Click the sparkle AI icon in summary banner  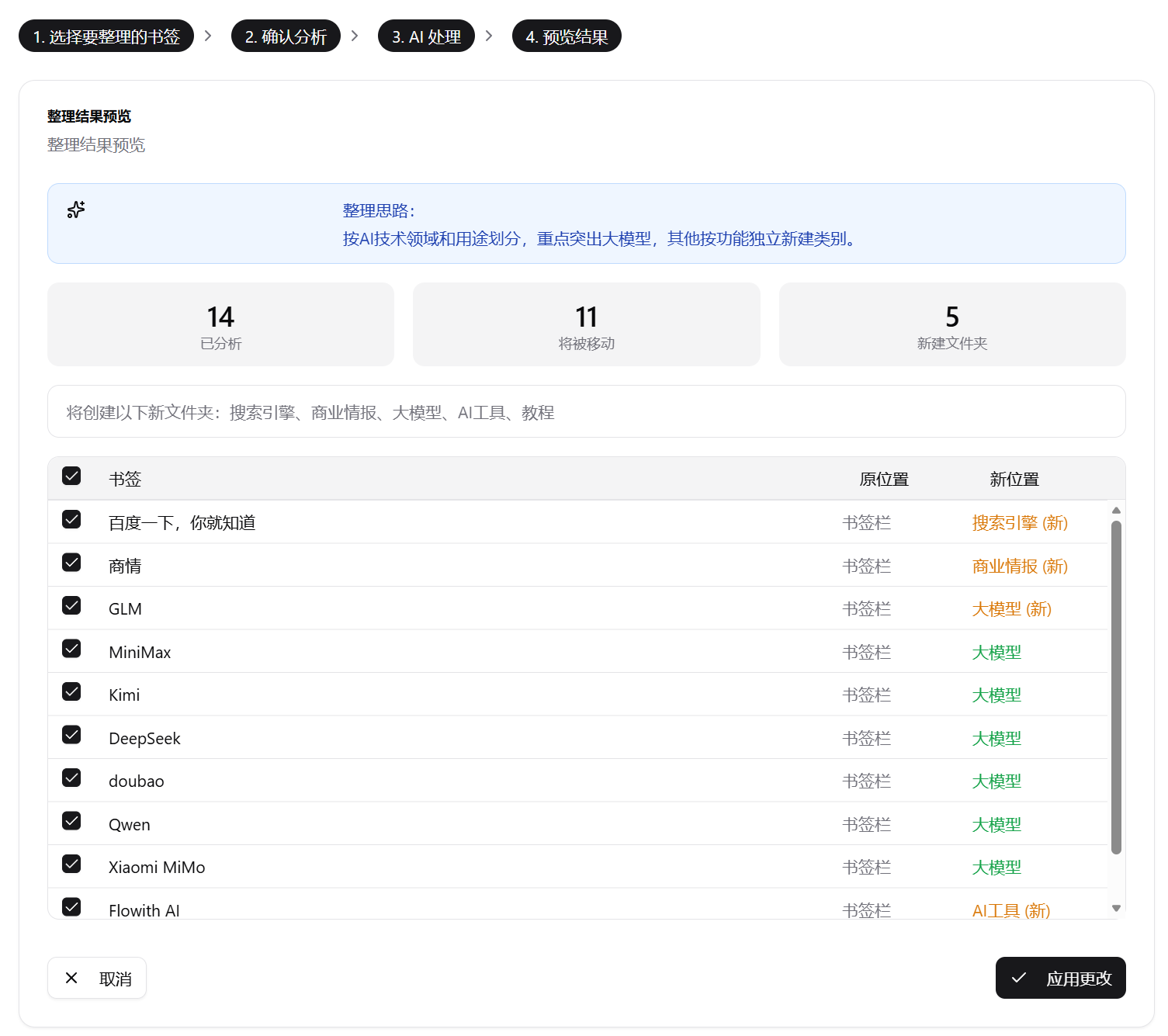pos(76,210)
